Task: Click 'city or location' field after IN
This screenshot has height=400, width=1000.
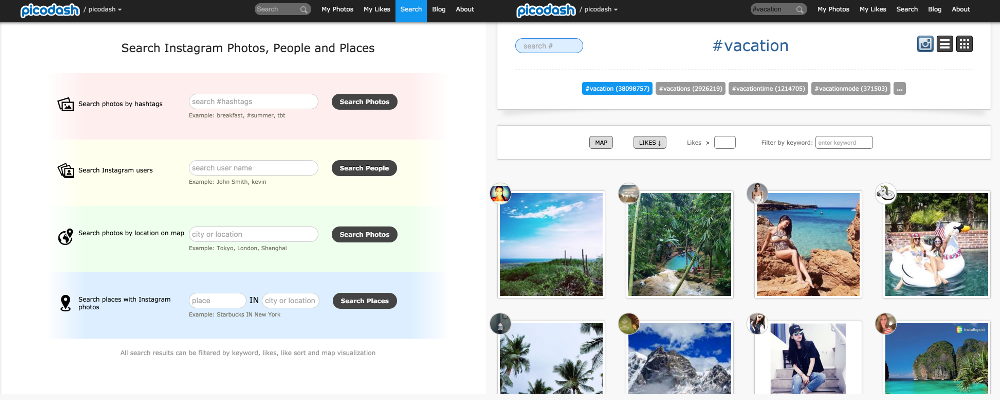Action: [290, 300]
